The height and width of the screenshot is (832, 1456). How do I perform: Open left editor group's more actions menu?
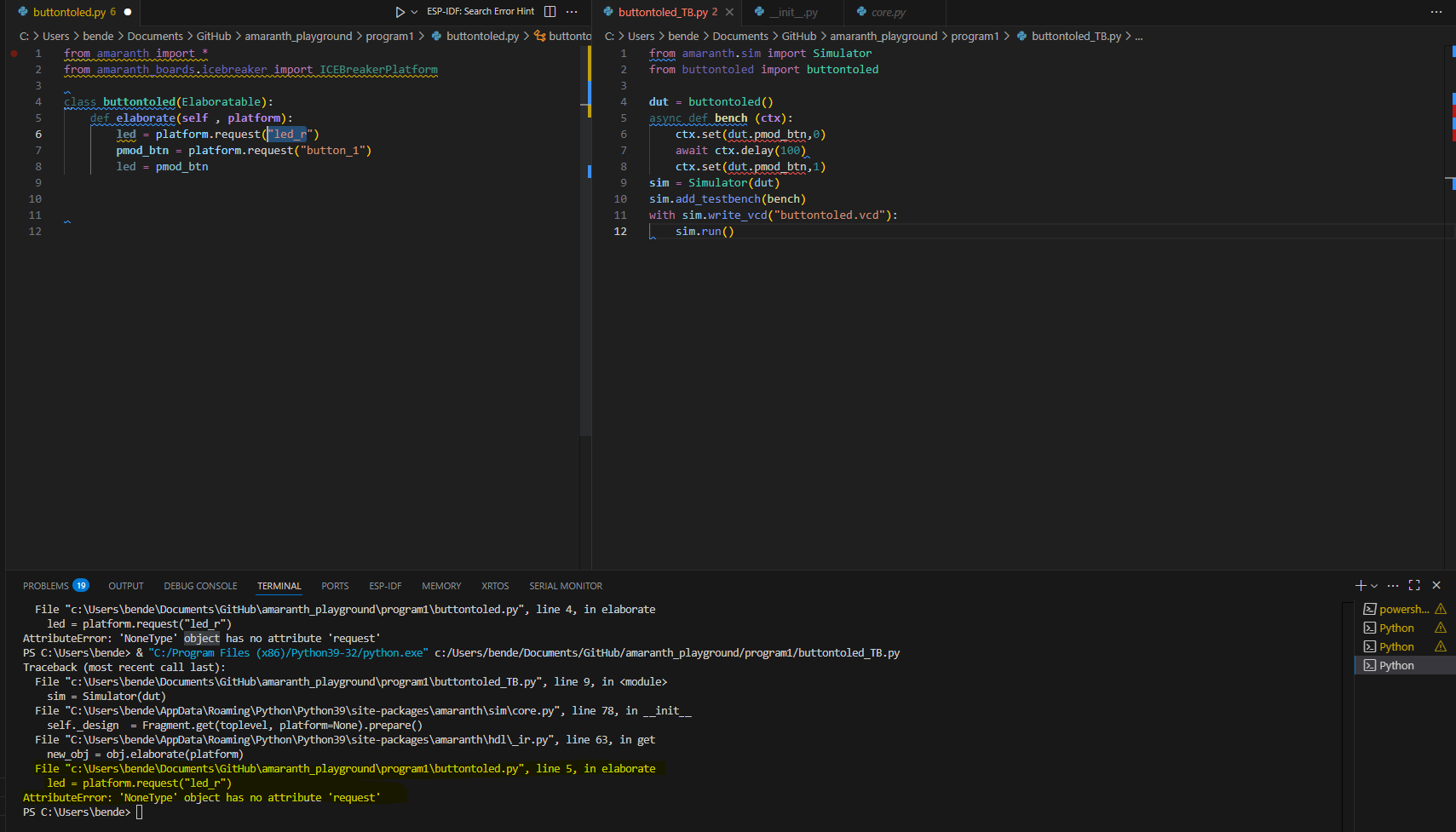(x=572, y=12)
